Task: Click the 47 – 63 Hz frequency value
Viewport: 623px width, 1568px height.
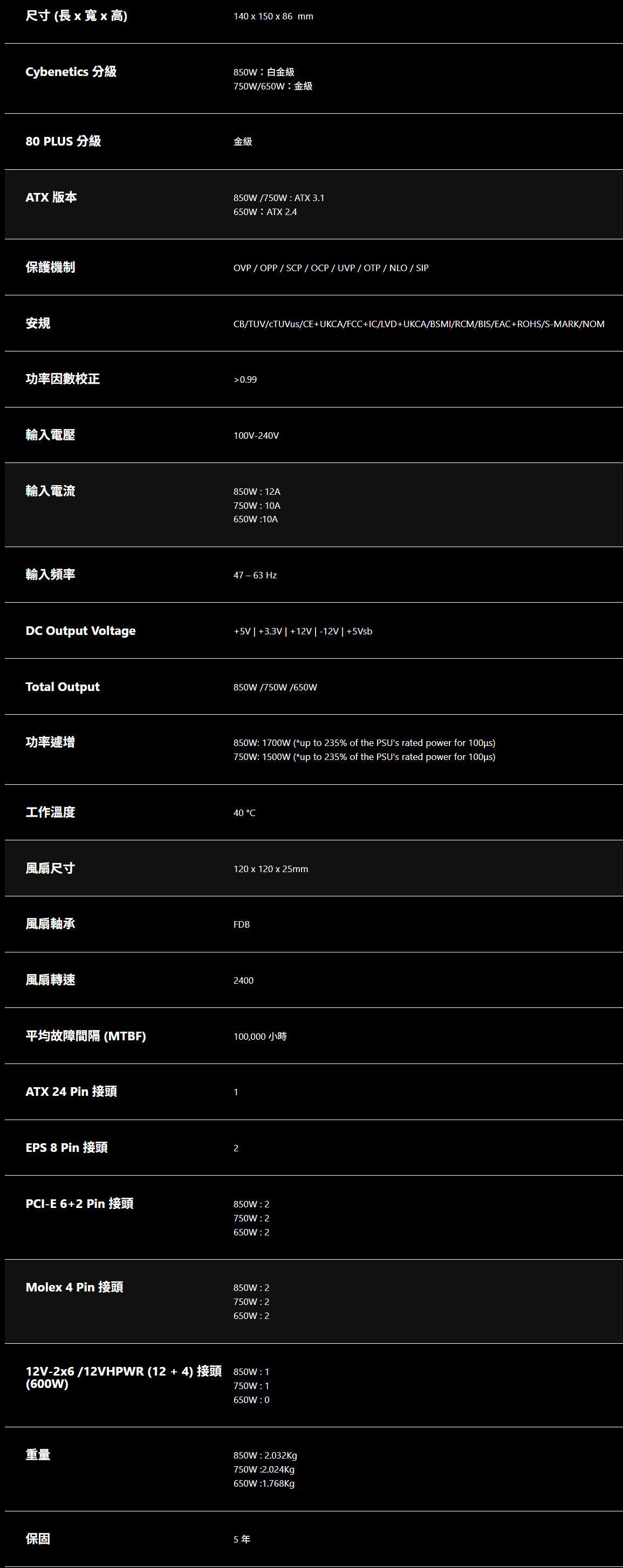Action: tap(255, 575)
